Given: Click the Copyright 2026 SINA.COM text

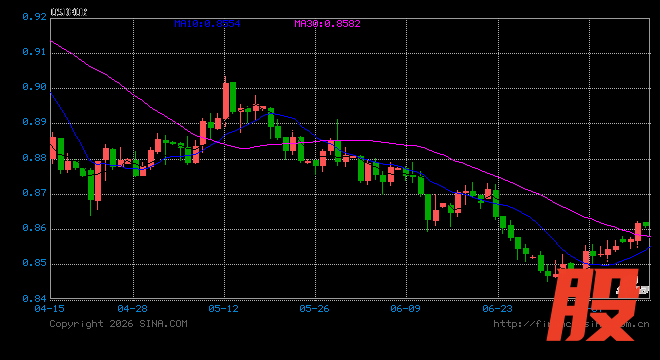Looking at the screenshot, I should click(x=118, y=324).
